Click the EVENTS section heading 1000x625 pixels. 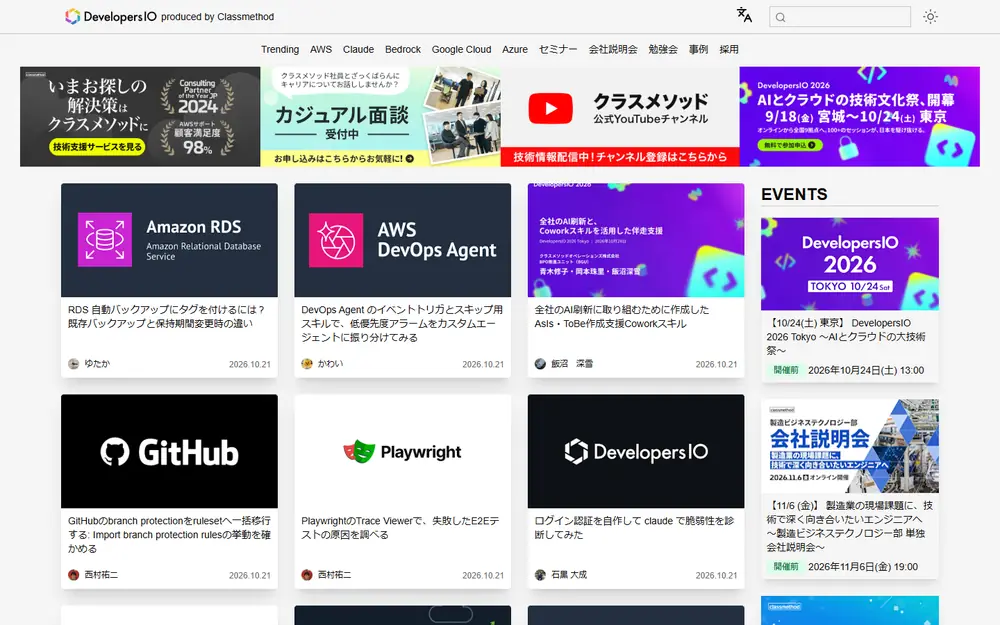coord(794,194)
